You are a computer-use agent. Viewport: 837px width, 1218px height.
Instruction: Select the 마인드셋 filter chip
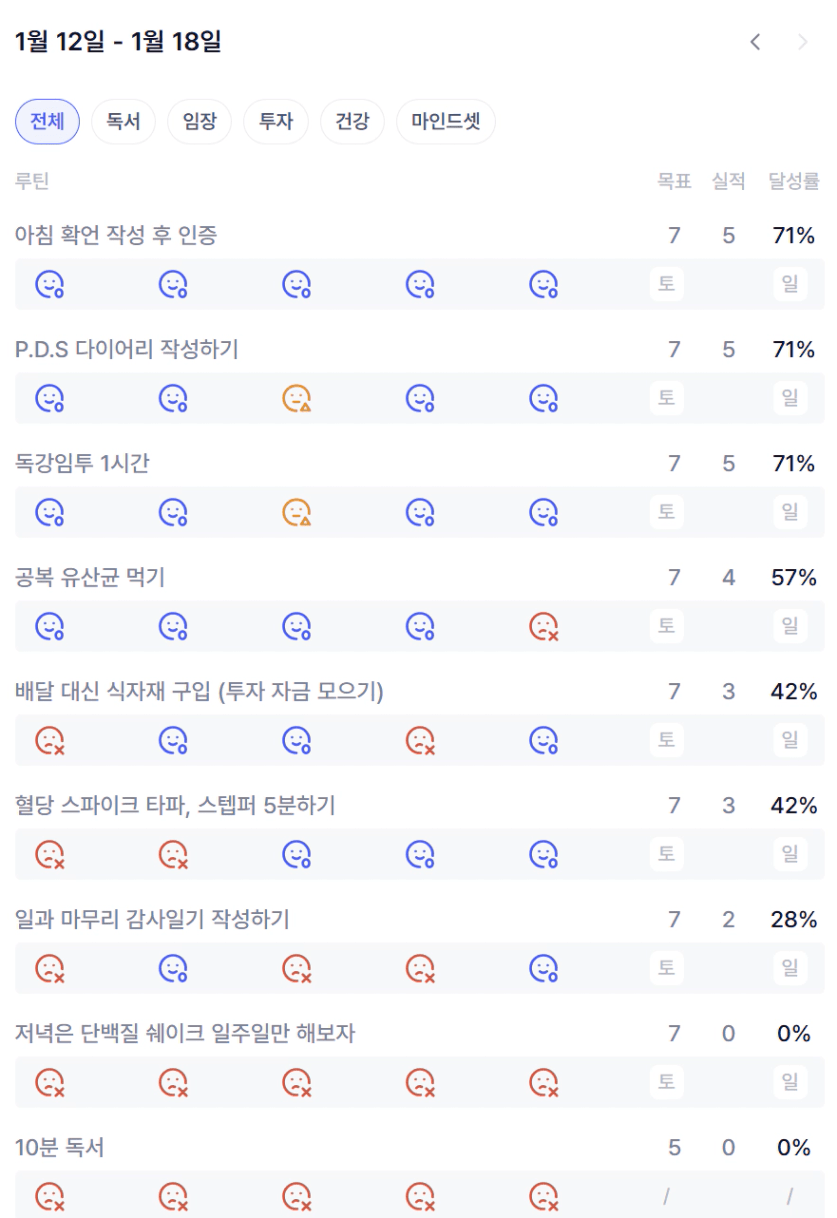coord(446,122)
